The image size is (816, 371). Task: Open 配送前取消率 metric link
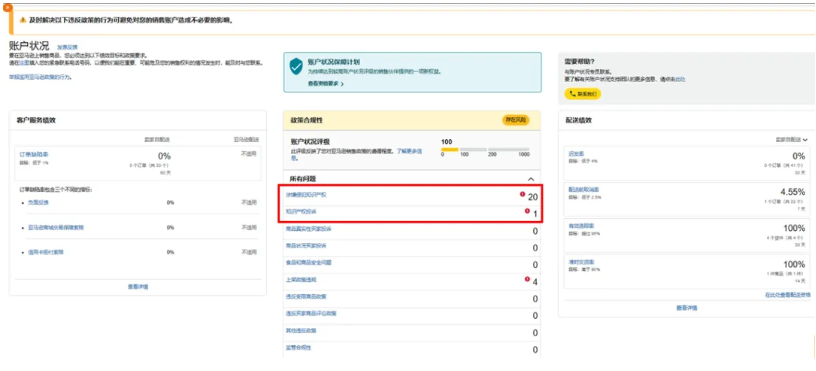(583, 190)
